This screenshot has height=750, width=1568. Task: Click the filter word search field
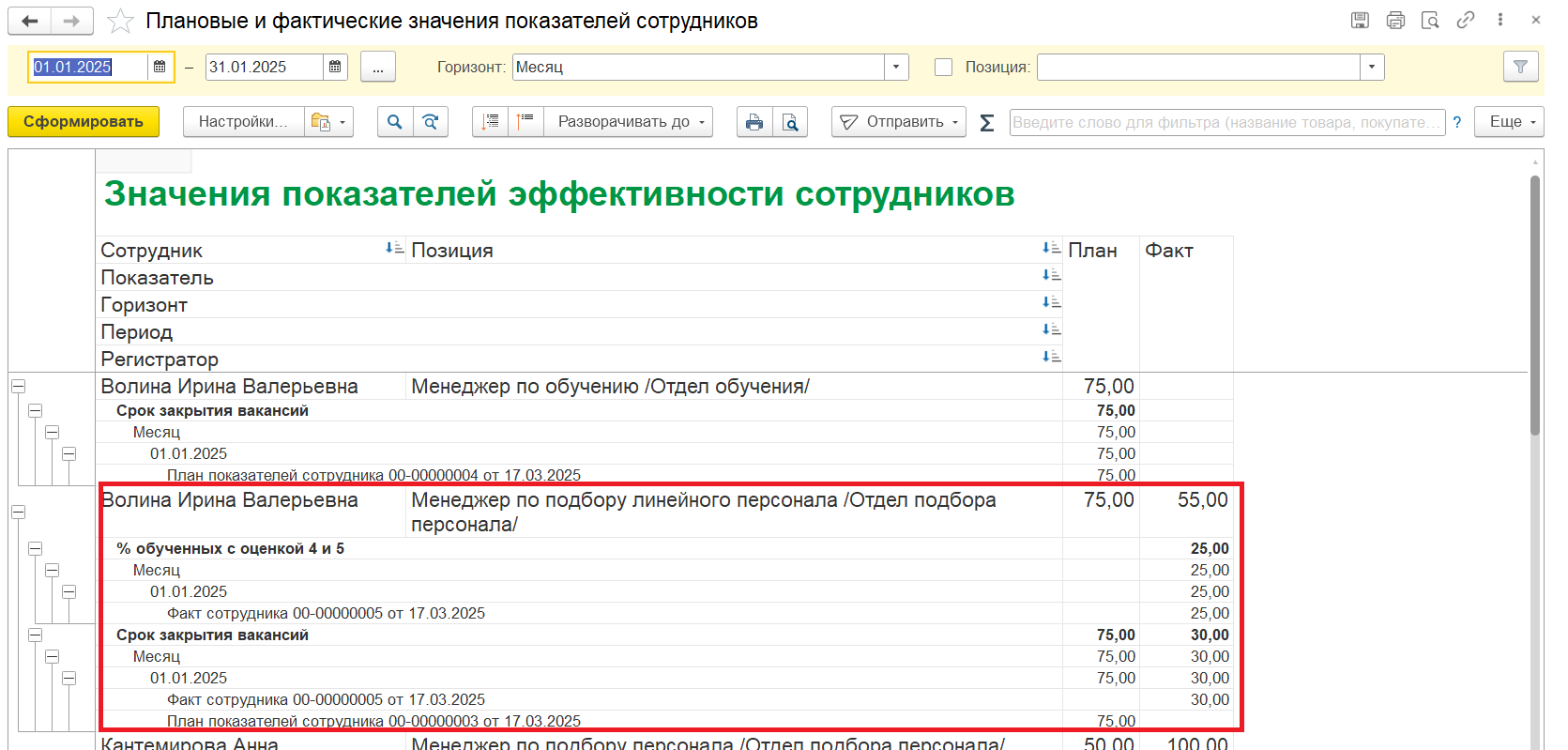coord(1225,122)
